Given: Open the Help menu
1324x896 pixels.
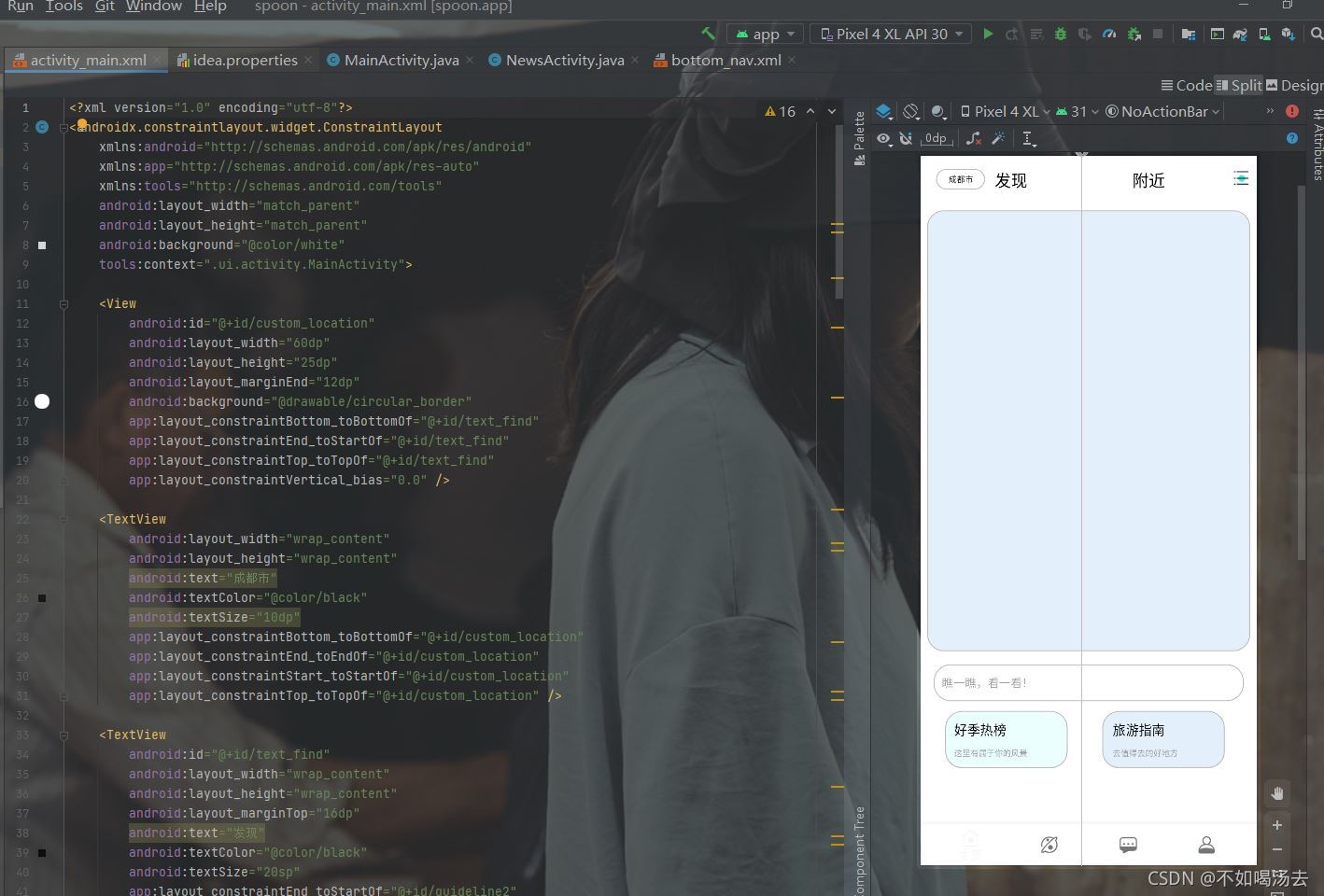Looking at the screenshot, I should point(210,6).
